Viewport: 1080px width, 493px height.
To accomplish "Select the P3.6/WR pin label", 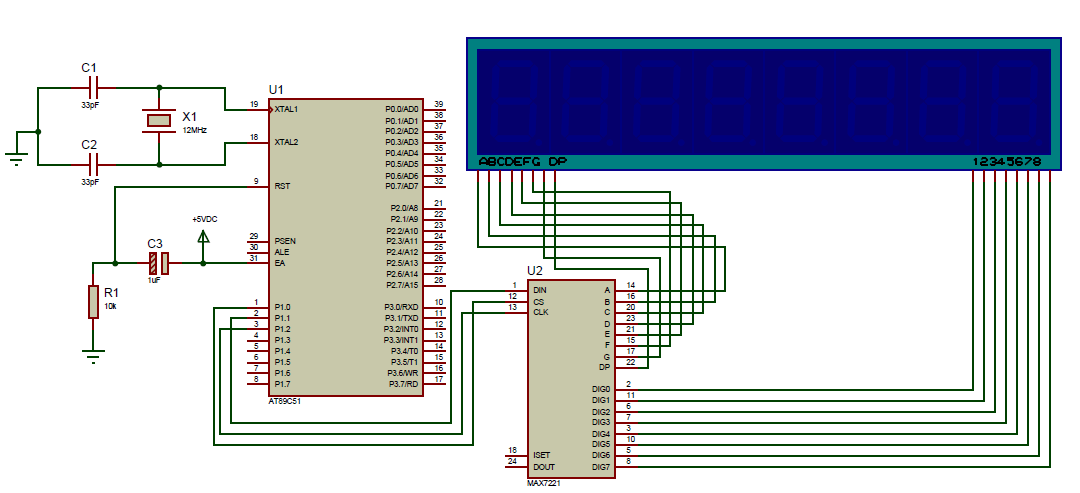I will 402,373.
